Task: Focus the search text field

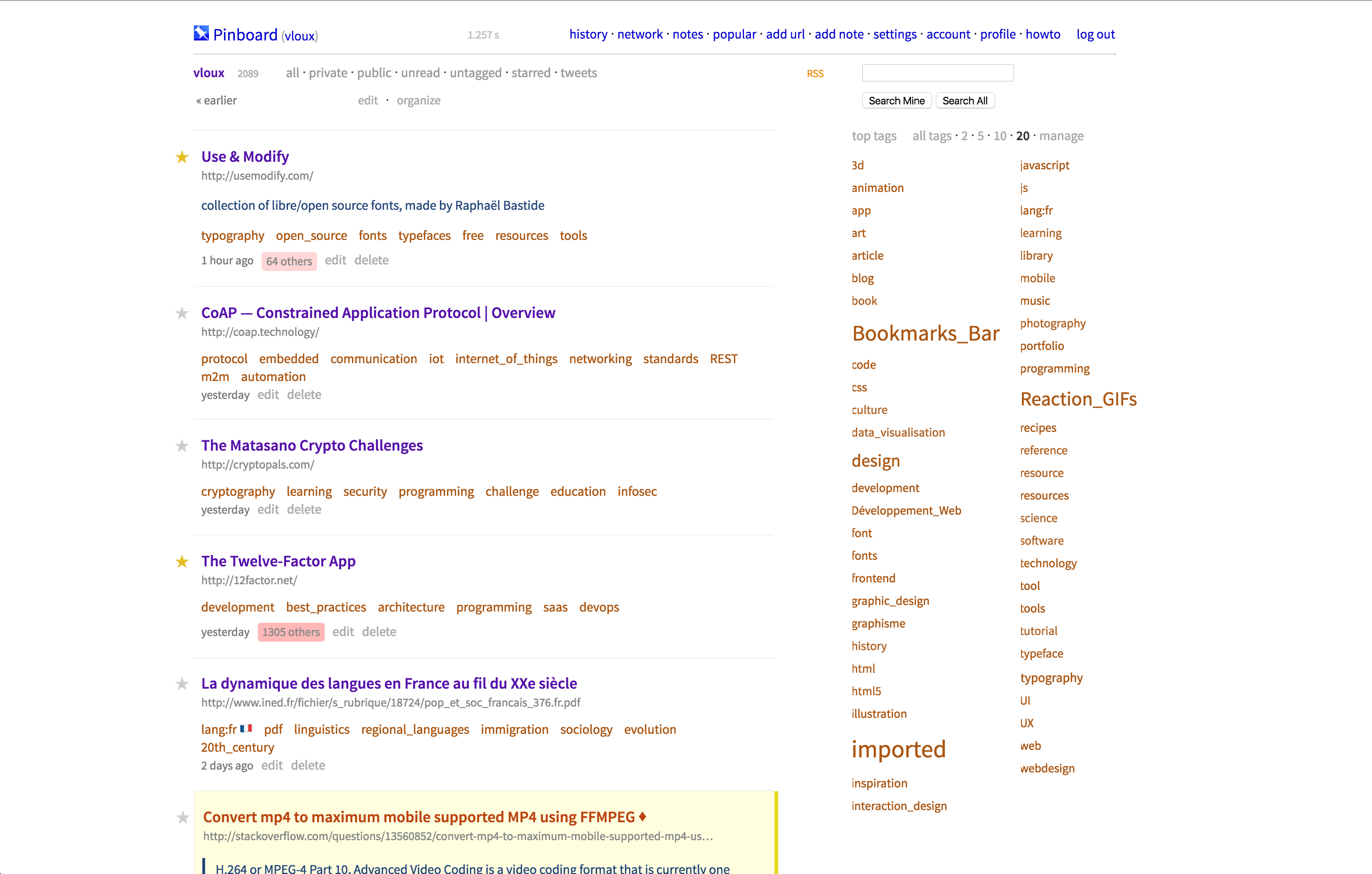Action: point(937,73)
